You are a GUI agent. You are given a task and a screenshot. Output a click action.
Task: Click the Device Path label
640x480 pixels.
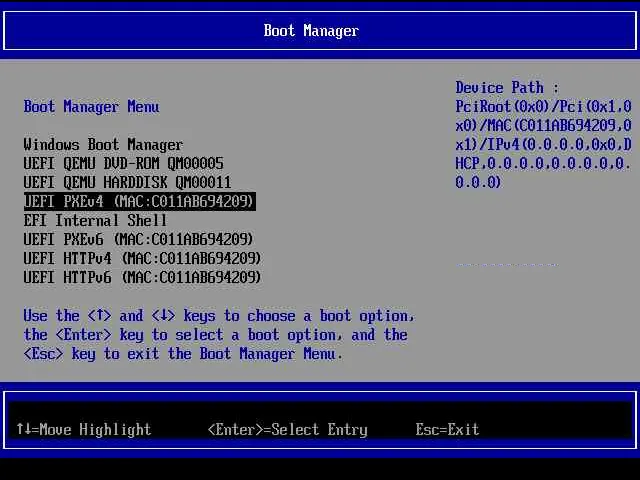[x=507, y=87]
